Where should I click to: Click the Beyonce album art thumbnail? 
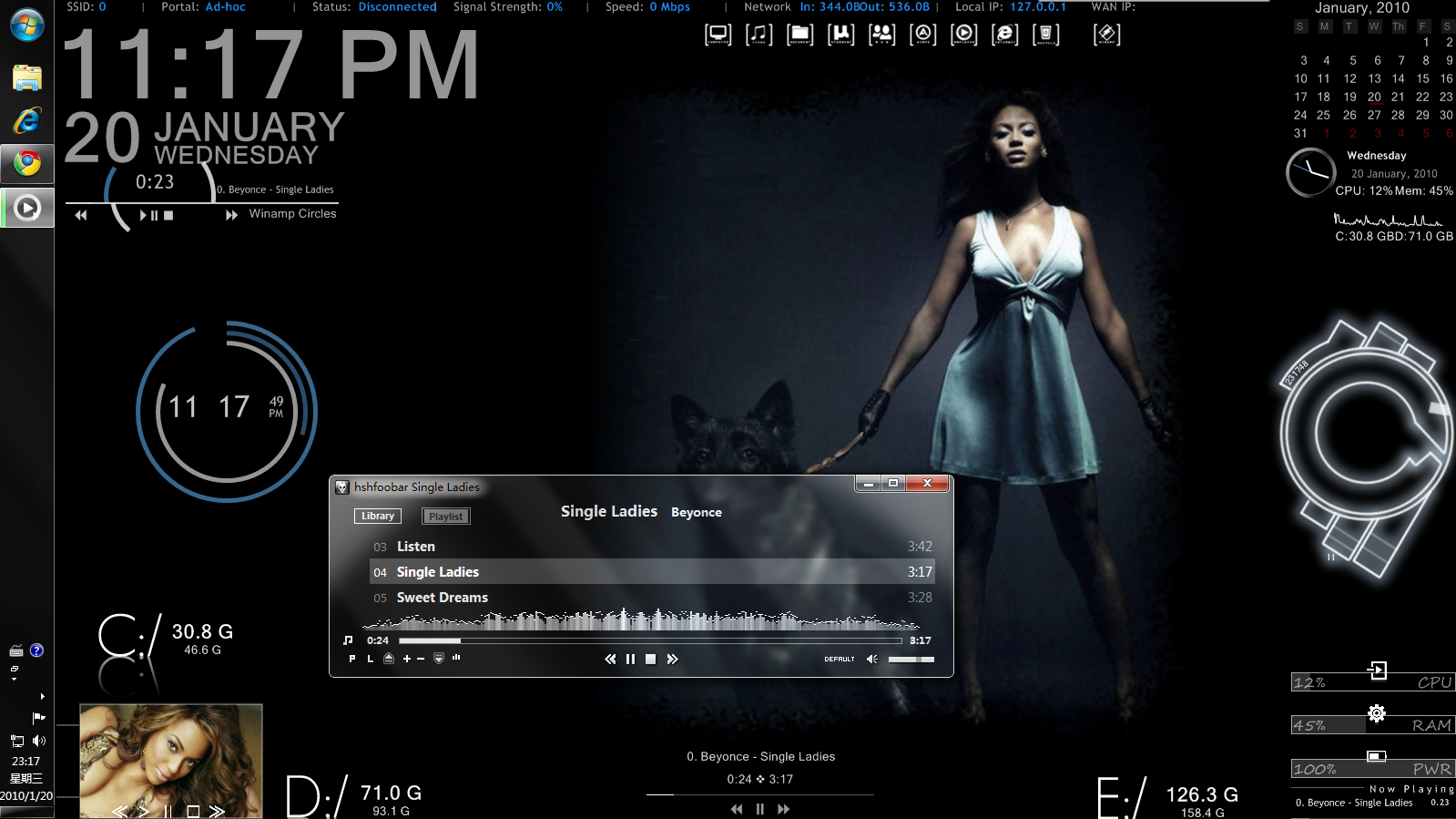[x=171, y=761]
